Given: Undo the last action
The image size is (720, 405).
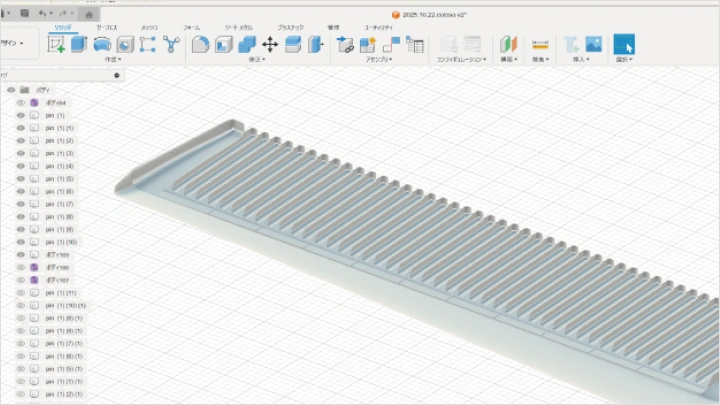Looking at the screenshot, I should pyautogui.click(x=42, y=13).
